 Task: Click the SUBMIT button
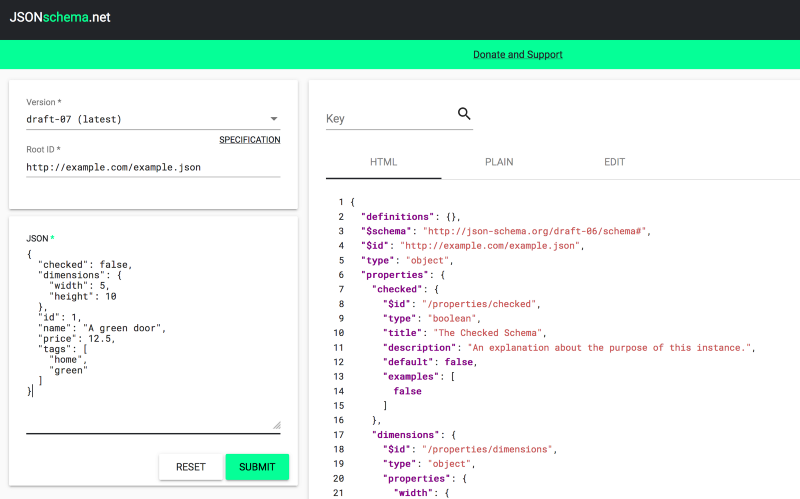257,467
